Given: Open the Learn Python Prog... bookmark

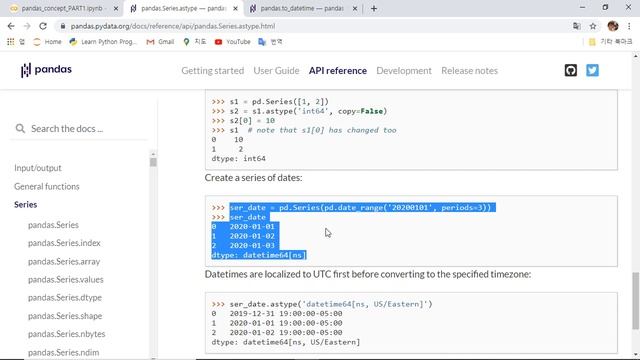Looking at the screenshot, I should pos(103,42).
